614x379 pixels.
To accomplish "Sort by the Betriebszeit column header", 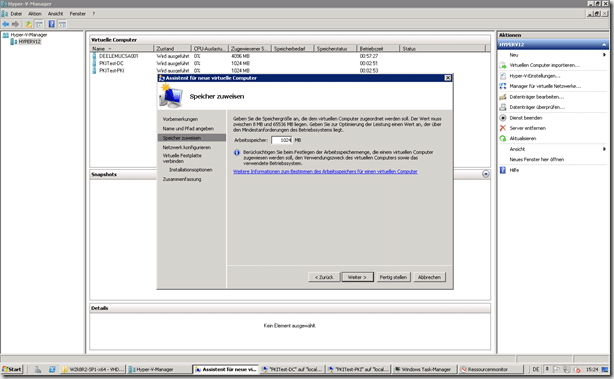I will coord(378,49).
